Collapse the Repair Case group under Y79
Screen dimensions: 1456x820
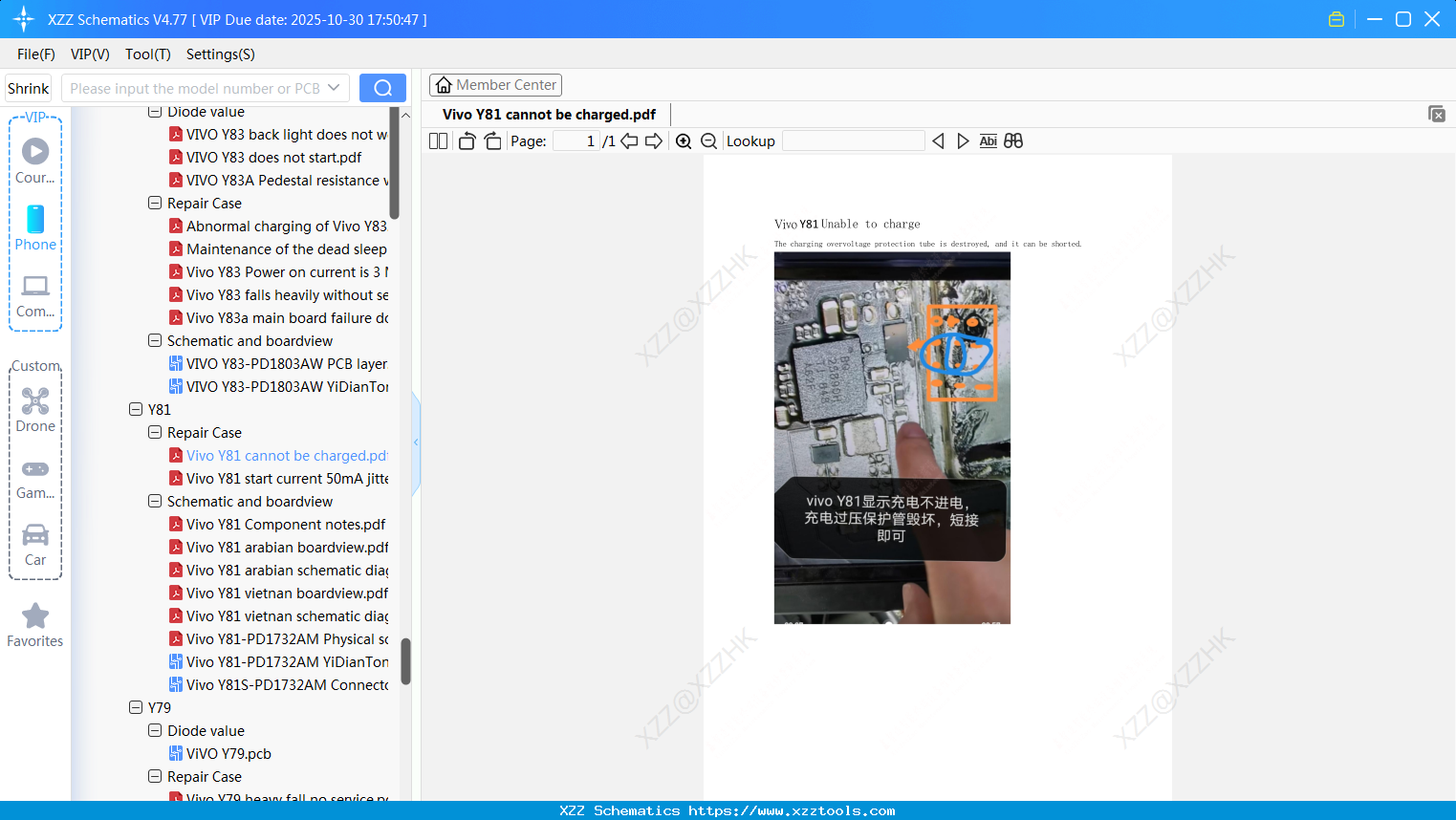(x=155, y=776)
